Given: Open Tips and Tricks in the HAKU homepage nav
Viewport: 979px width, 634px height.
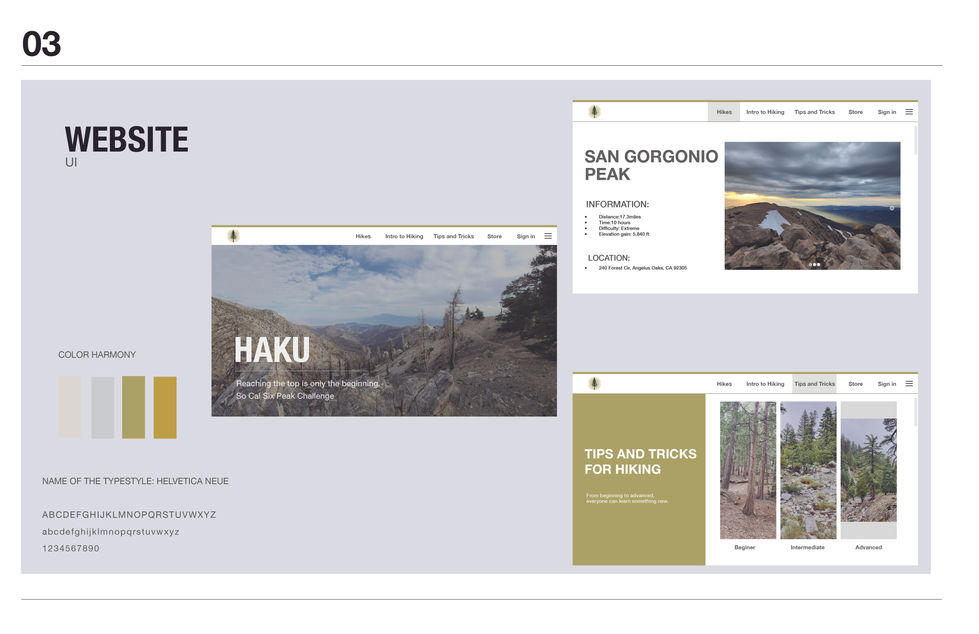Looking at the screenshot, I should coord(454,236).
